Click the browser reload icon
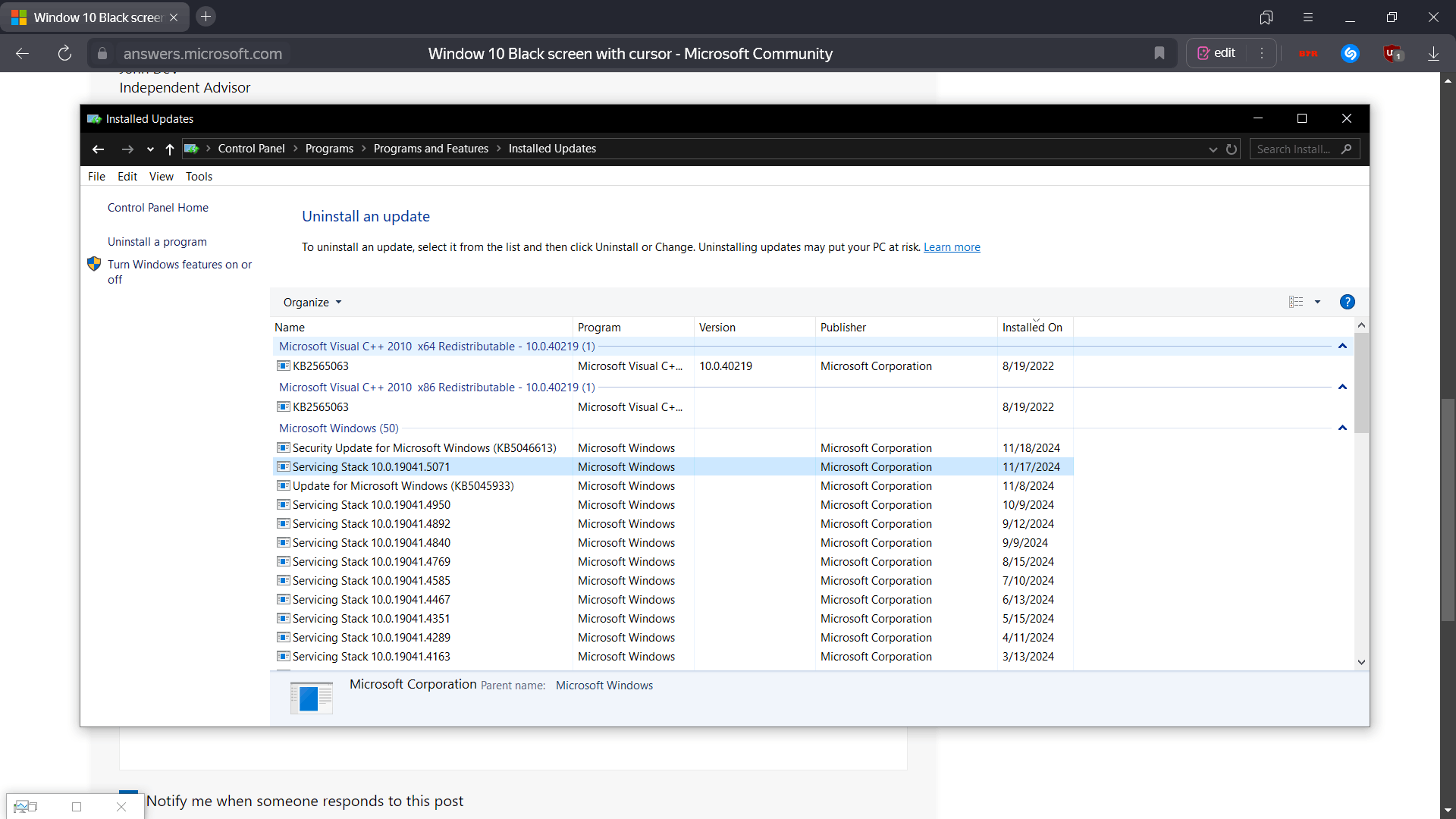 point(64,53)
